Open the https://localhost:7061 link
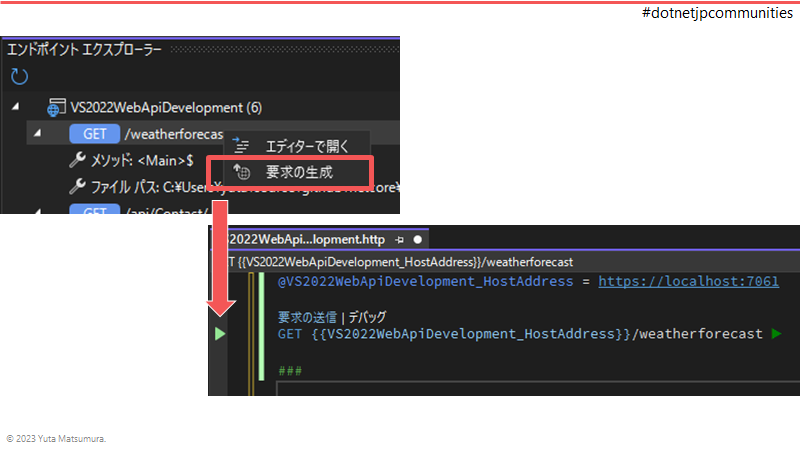The image size is (800, 450). click(x=688, y=281)
